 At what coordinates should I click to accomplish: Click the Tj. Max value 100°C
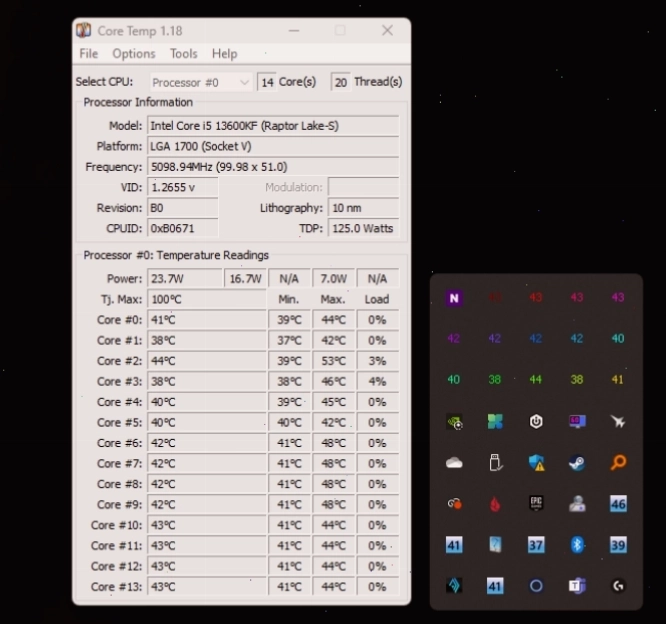coord(207,300)
